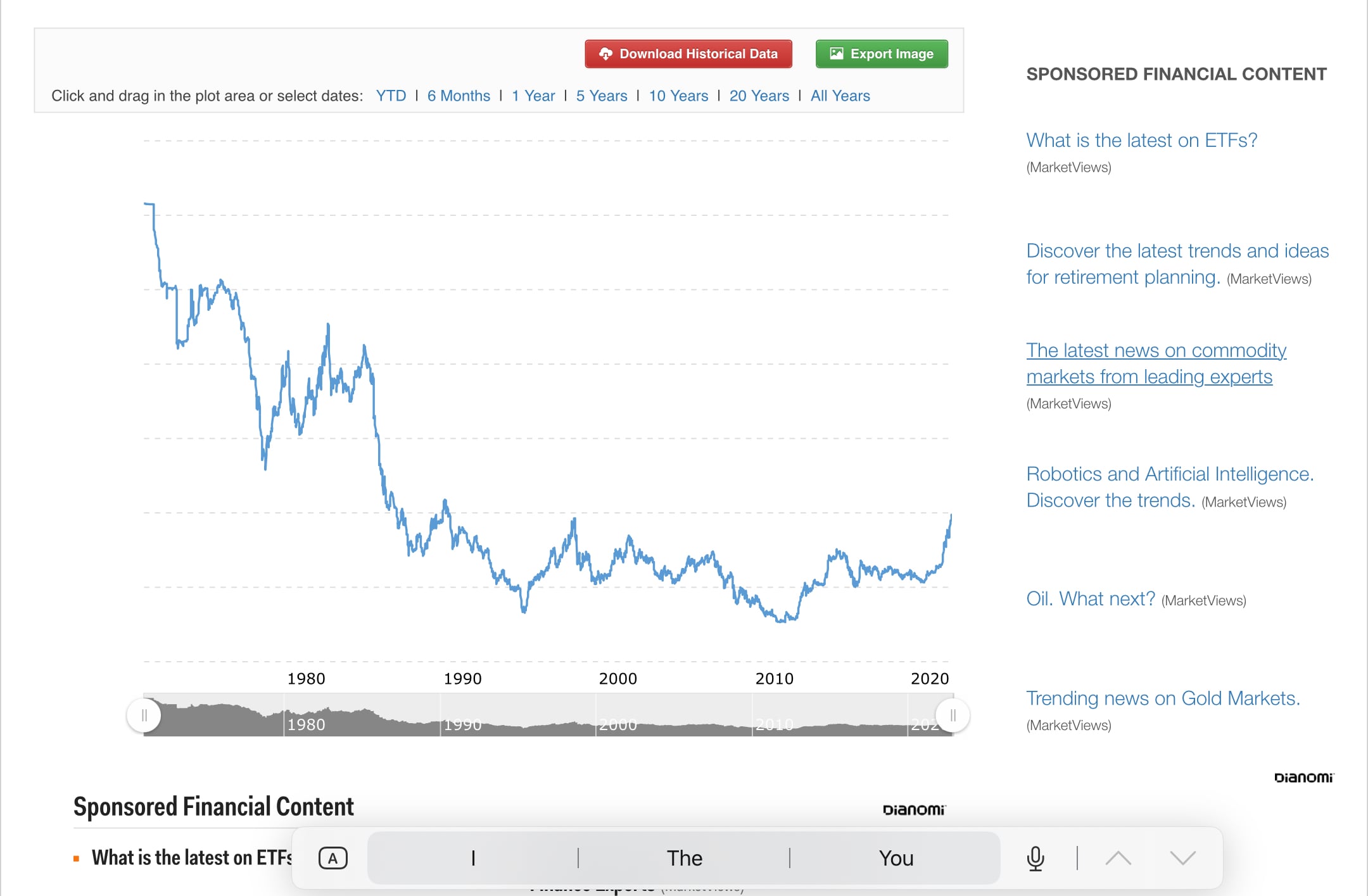The width and height of the screenshot is (1368, 896).
Task: Grab the left range navigator handle
Action: pyautogui.click(x=144, y=716)
